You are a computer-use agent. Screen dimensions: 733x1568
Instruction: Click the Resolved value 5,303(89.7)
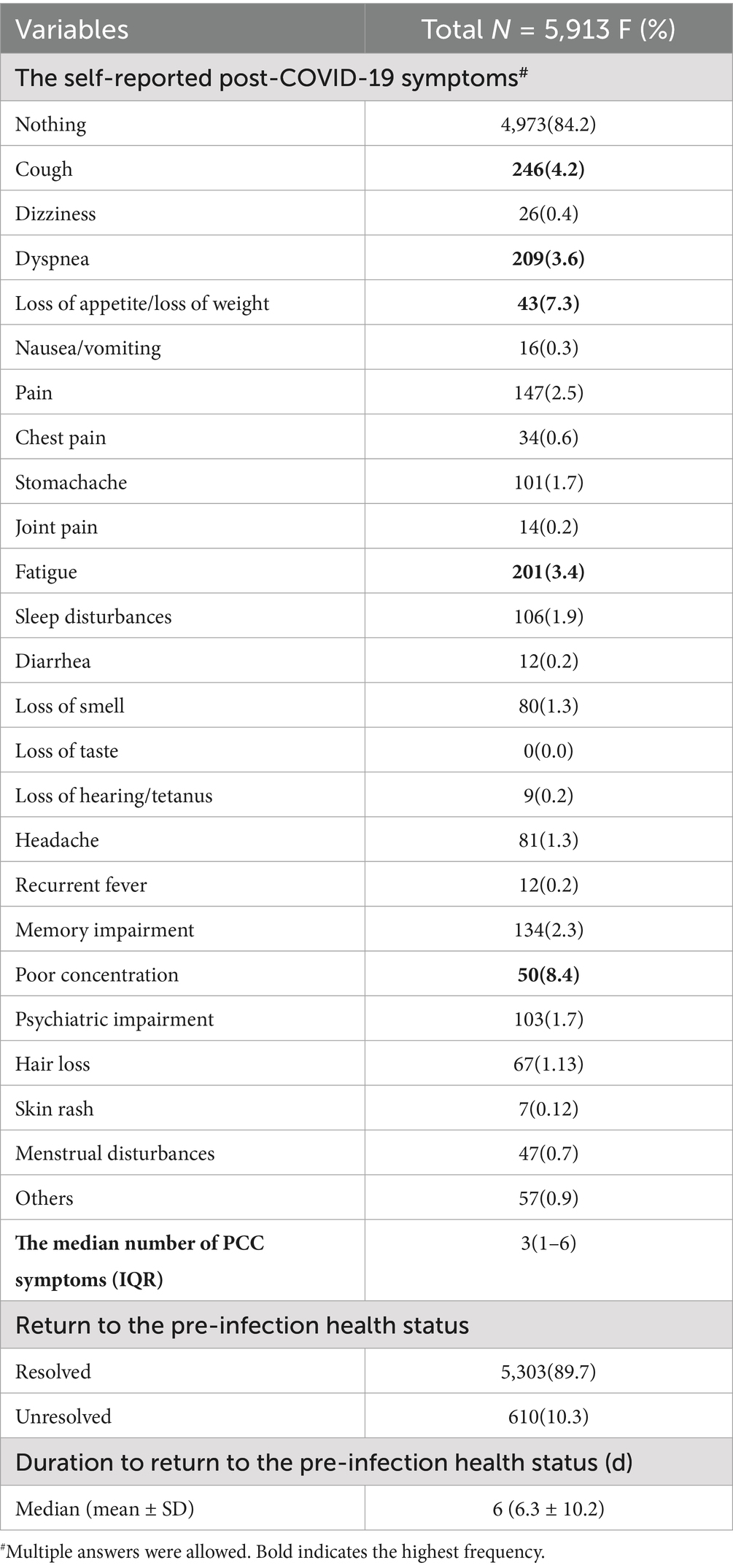(548, 1372)
